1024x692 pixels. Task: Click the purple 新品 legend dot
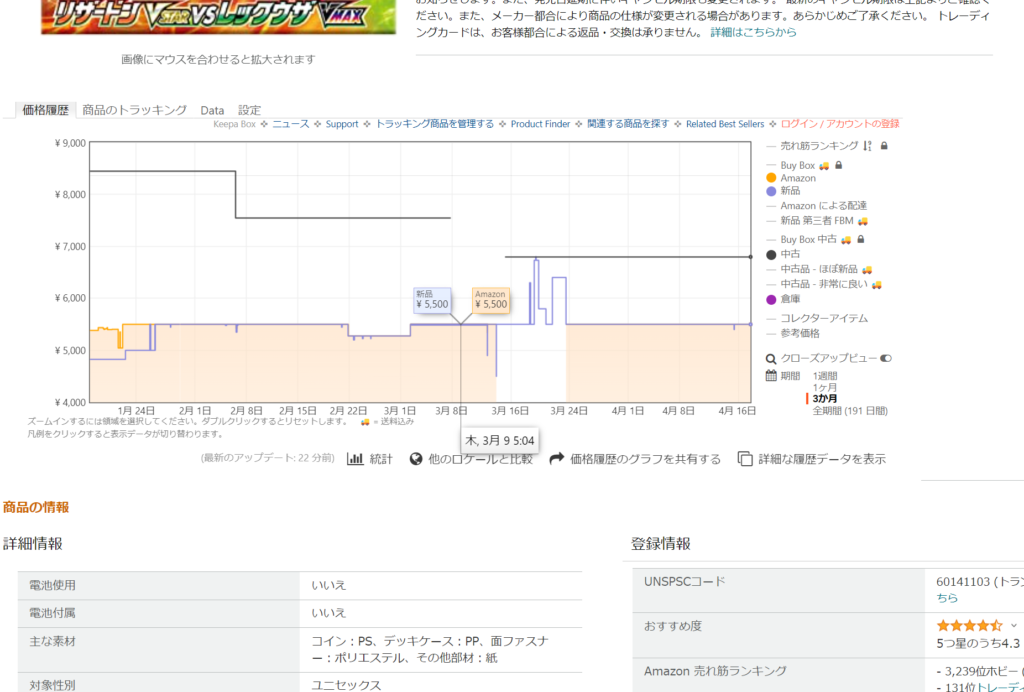tap(771, 191)
